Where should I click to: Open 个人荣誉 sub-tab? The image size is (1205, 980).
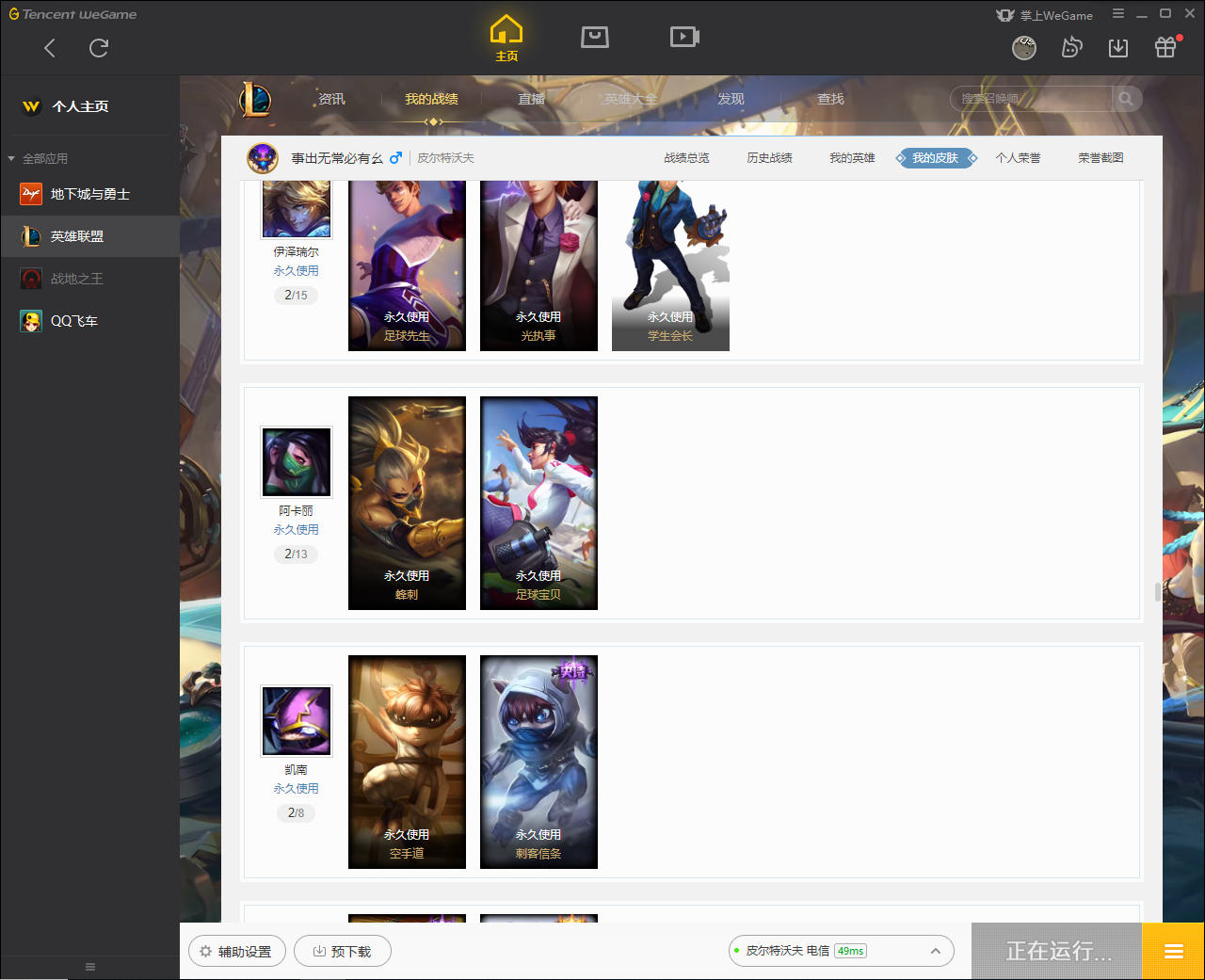(1018, 158)
